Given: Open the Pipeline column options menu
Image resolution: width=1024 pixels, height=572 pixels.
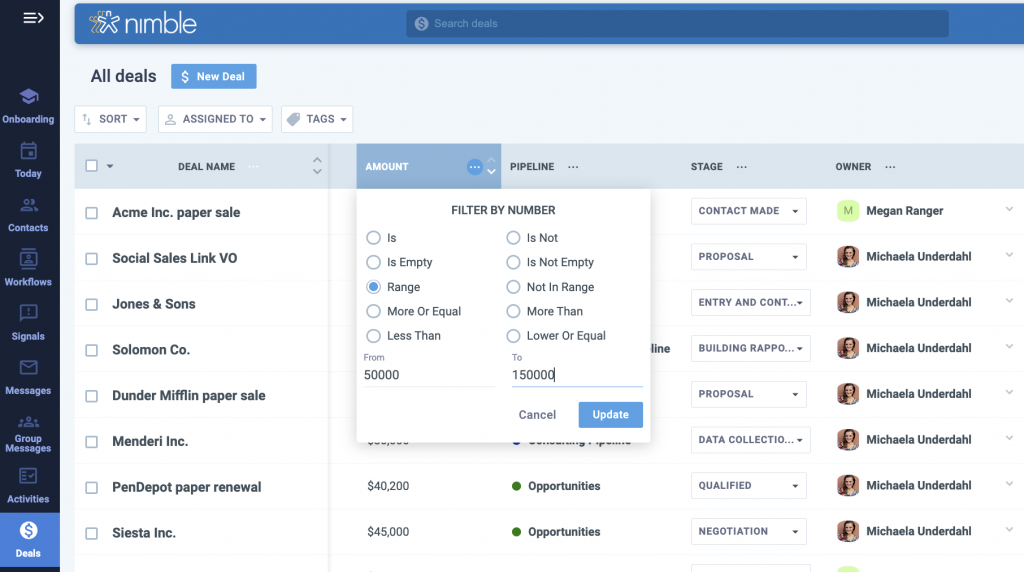Looking at the screenshot, I should tap(573, 167).
